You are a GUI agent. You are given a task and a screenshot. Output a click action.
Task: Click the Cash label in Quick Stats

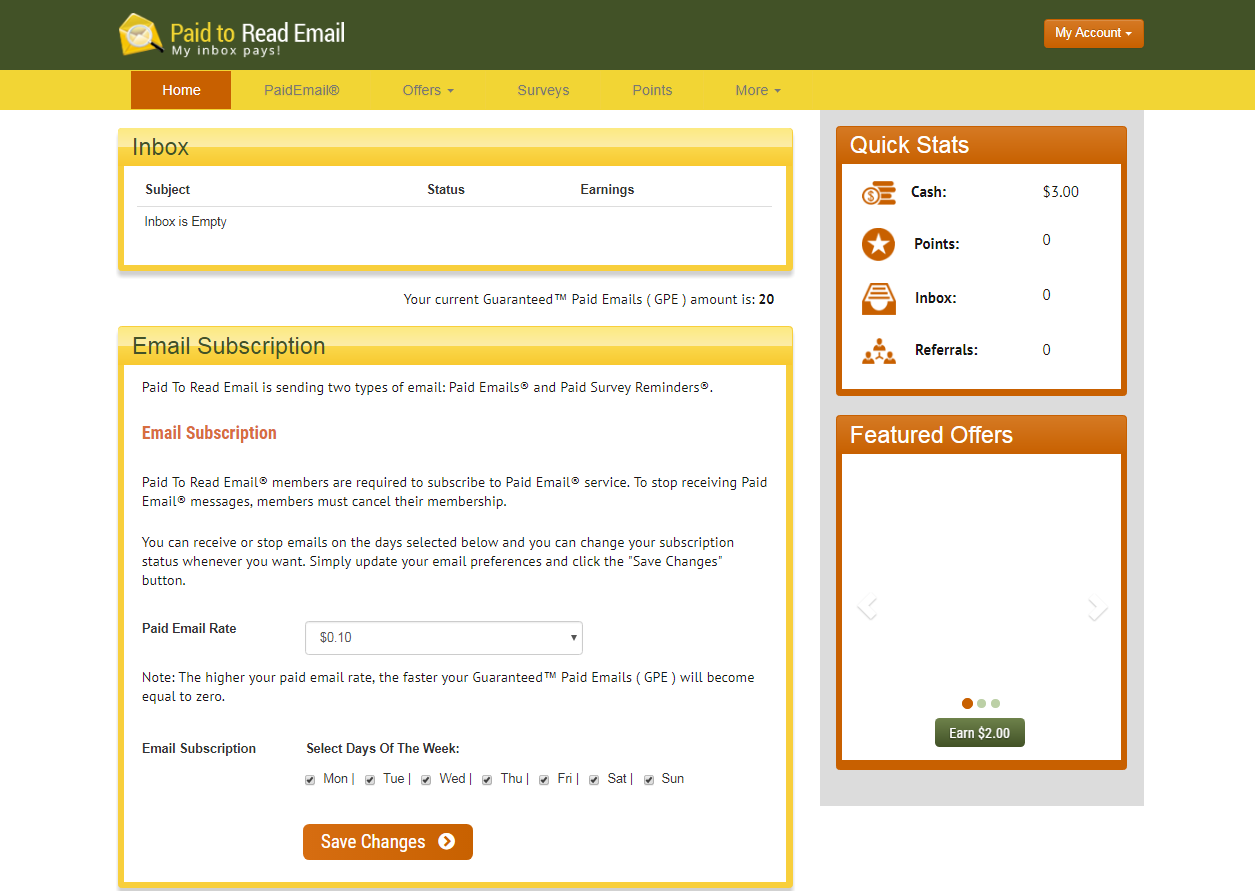928,192
